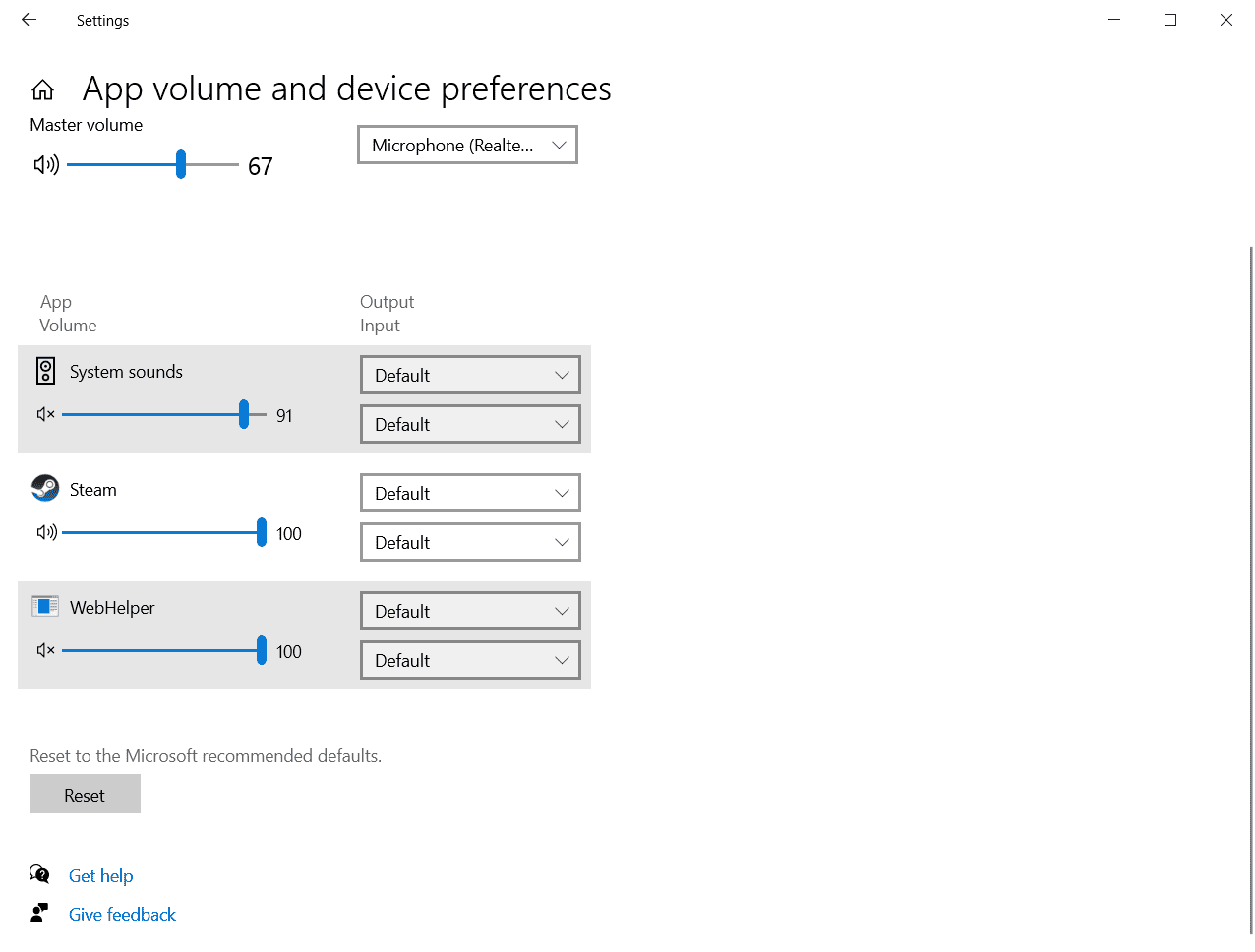1255x952 pixels.
Task: Open Steam input Default dropdown
Action: [x=470, y=542]
